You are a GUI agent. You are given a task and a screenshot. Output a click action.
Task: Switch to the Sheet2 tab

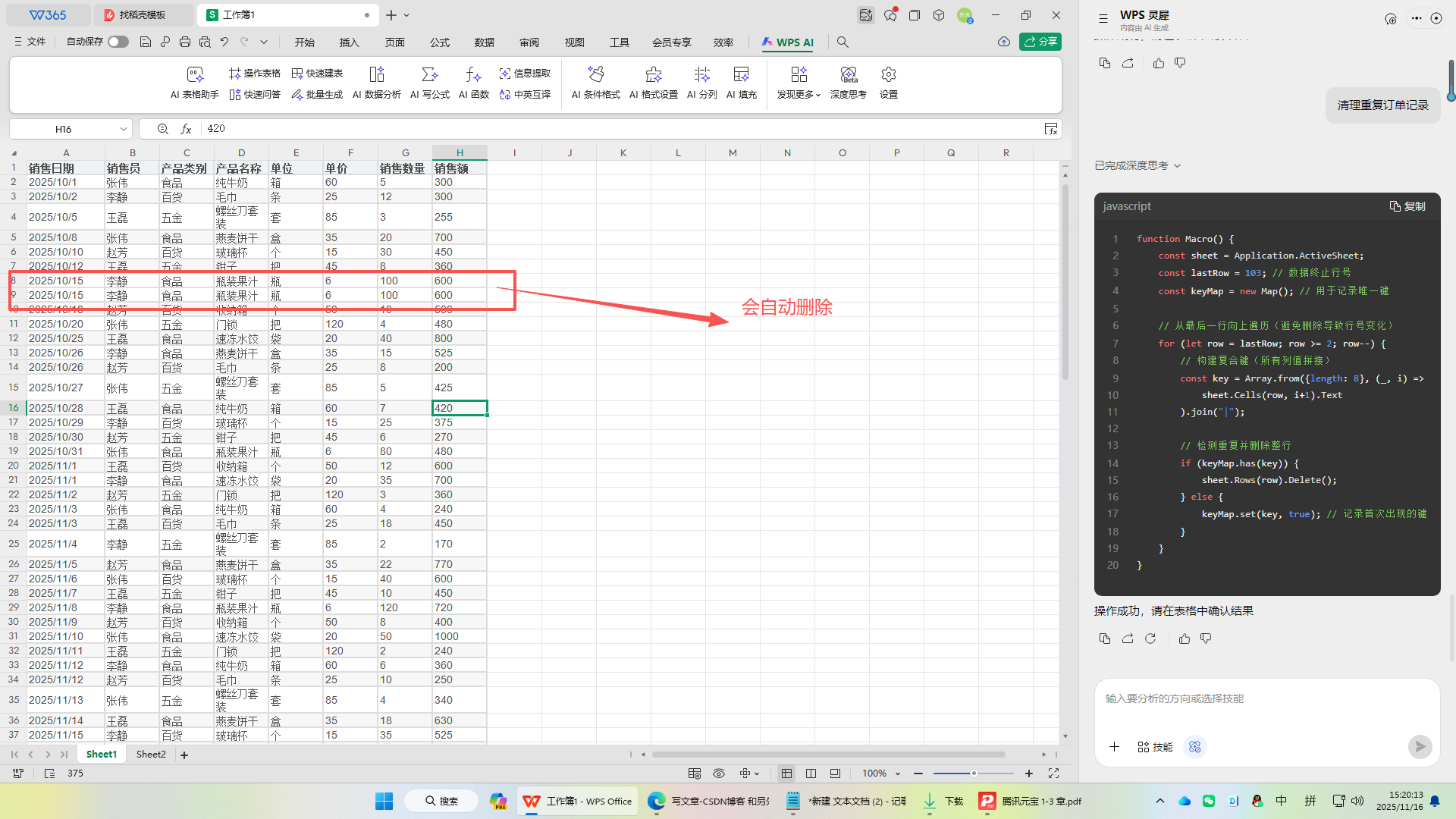pos(151,755)
